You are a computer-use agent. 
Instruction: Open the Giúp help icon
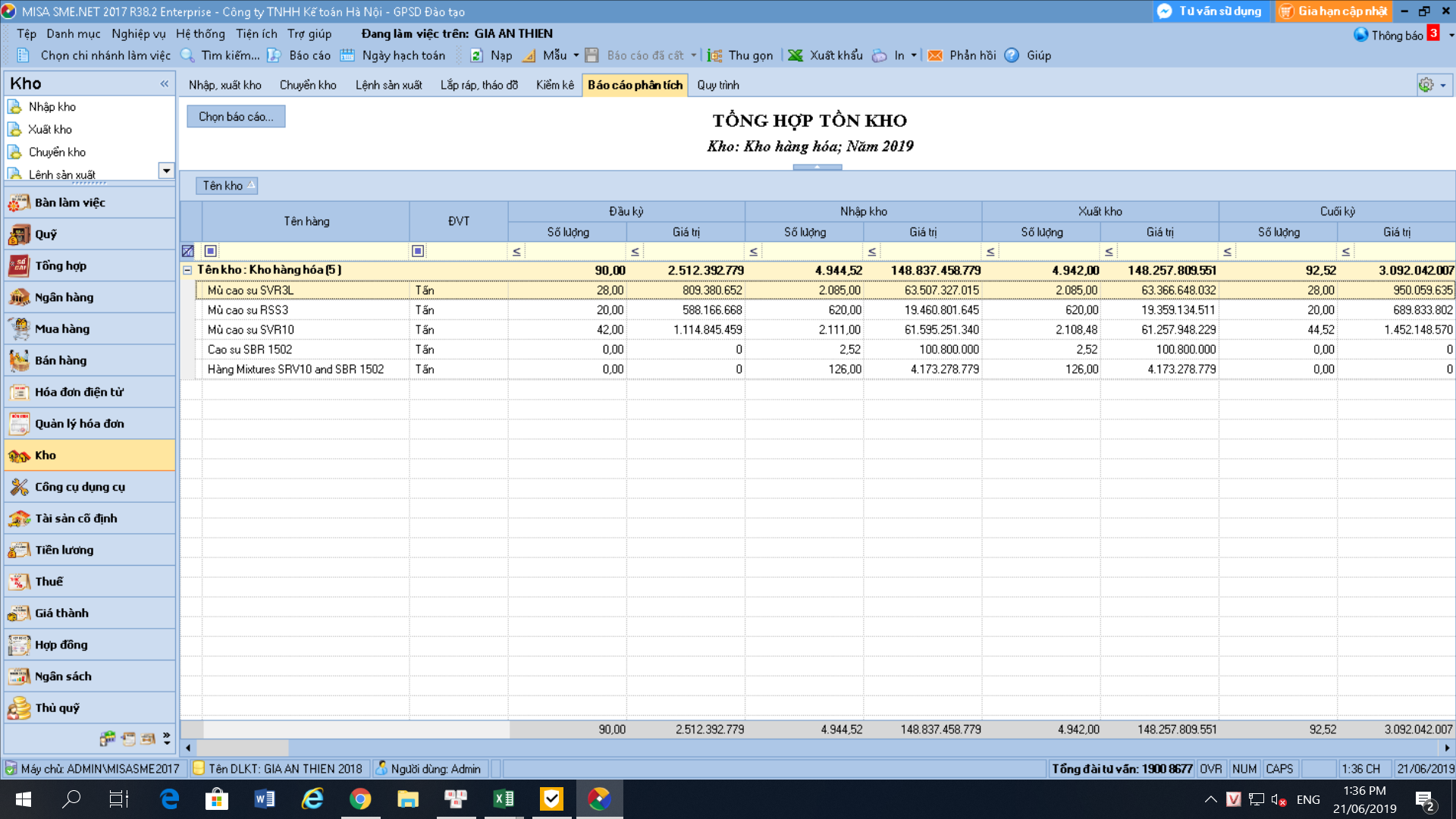coord(1012,55)
